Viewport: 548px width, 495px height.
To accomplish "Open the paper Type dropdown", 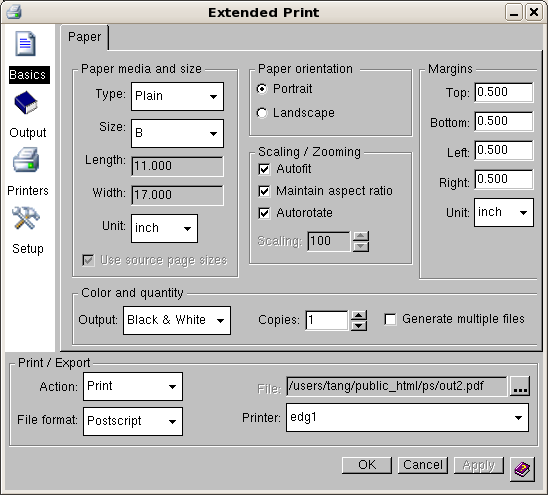I will tap(177, 96).
